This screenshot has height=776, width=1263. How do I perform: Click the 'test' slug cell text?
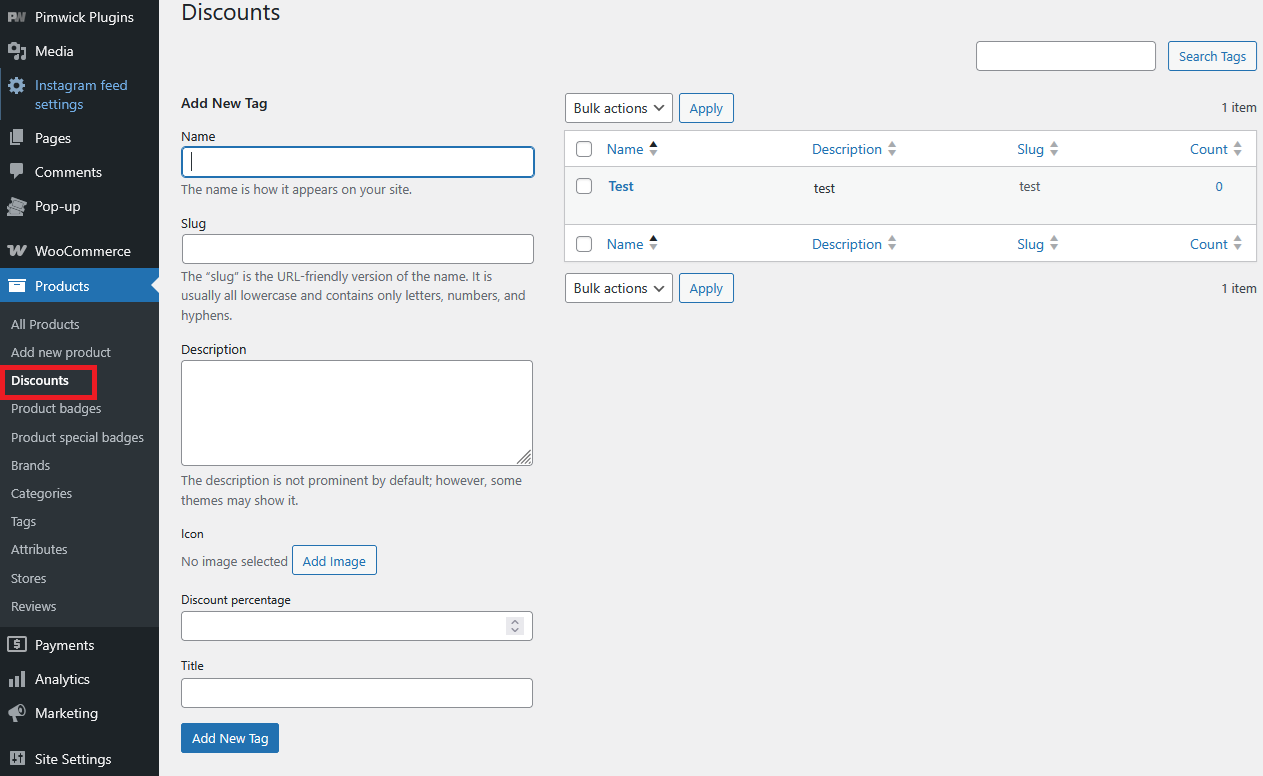coord(1030,186)
